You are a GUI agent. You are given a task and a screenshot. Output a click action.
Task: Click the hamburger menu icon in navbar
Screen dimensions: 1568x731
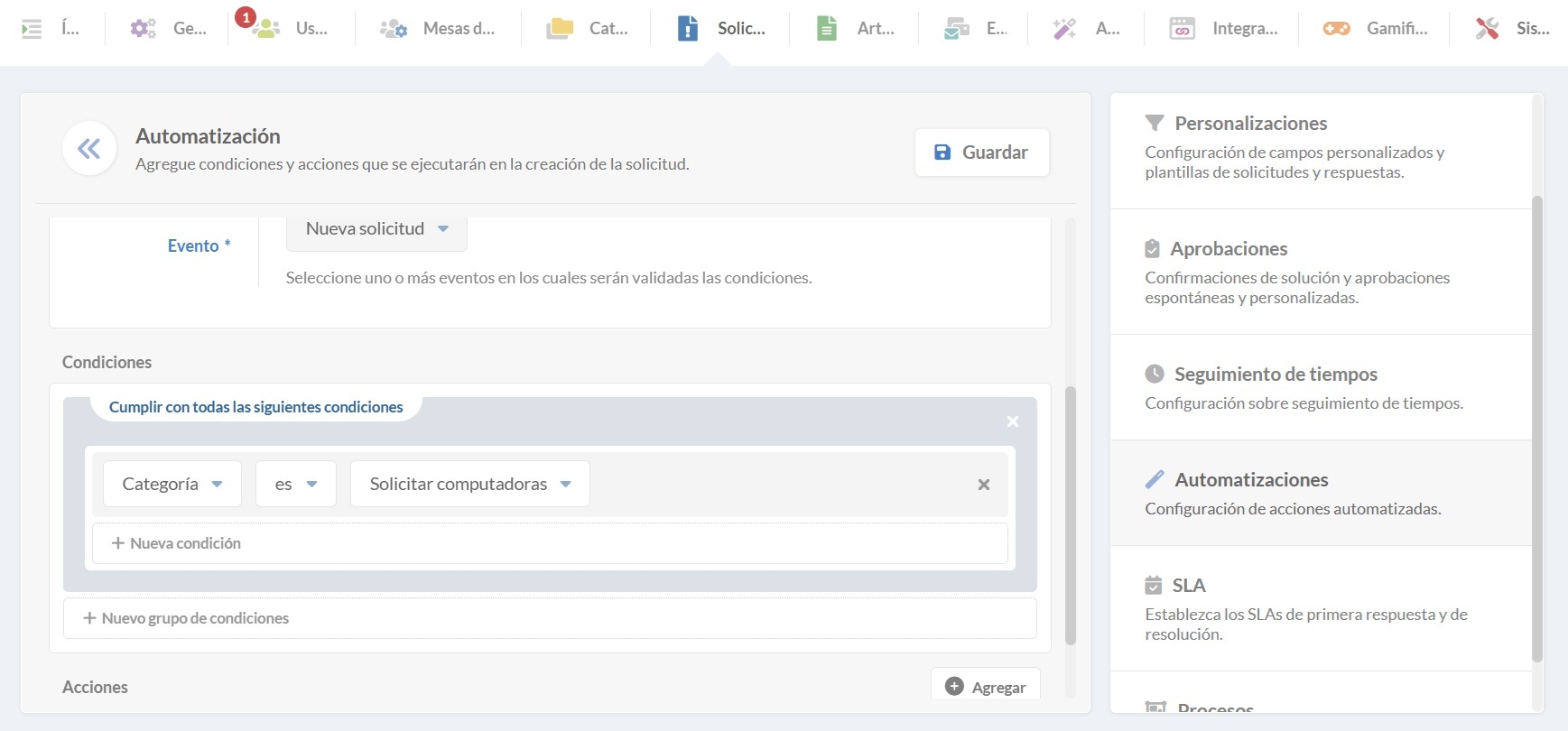pos(32,29)
